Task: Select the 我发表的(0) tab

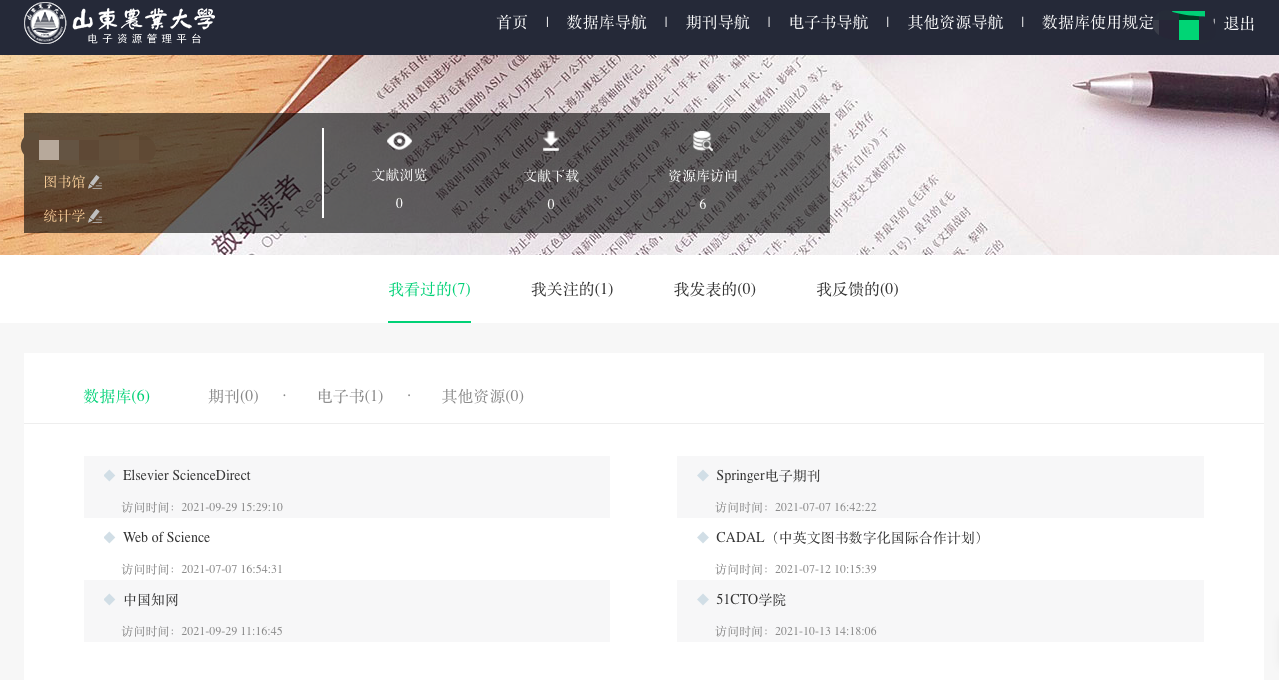Action: (715, 290)
